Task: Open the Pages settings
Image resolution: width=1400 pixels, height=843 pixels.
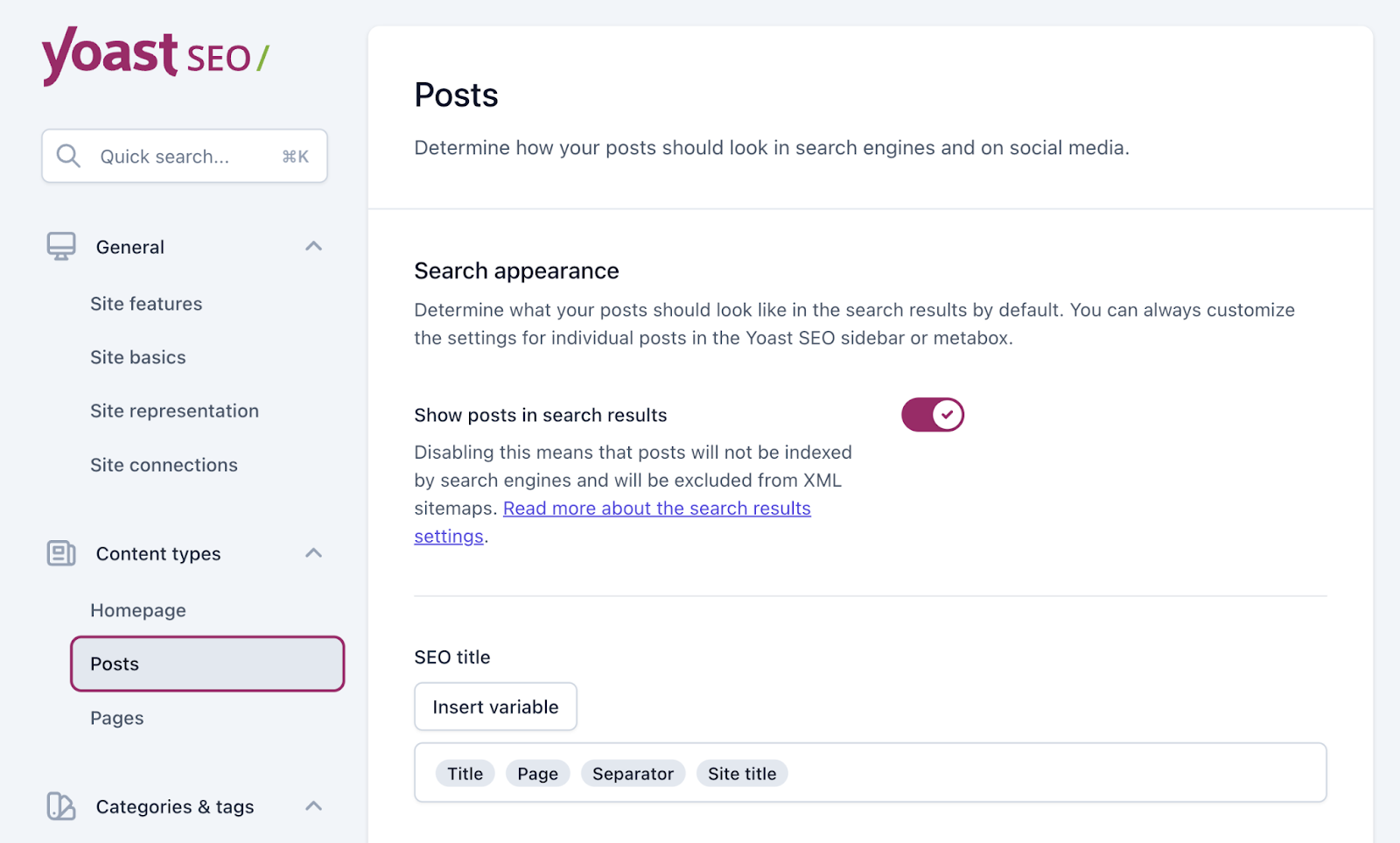Action: click(x=116, y=717)
